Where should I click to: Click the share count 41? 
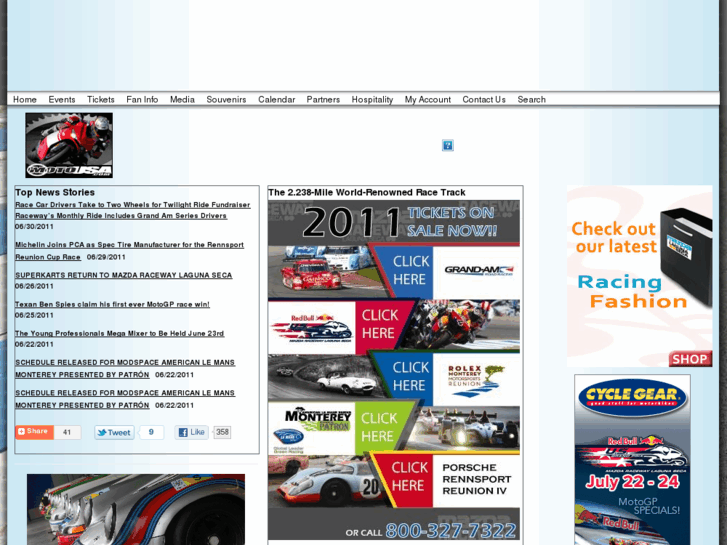[67, 432]
